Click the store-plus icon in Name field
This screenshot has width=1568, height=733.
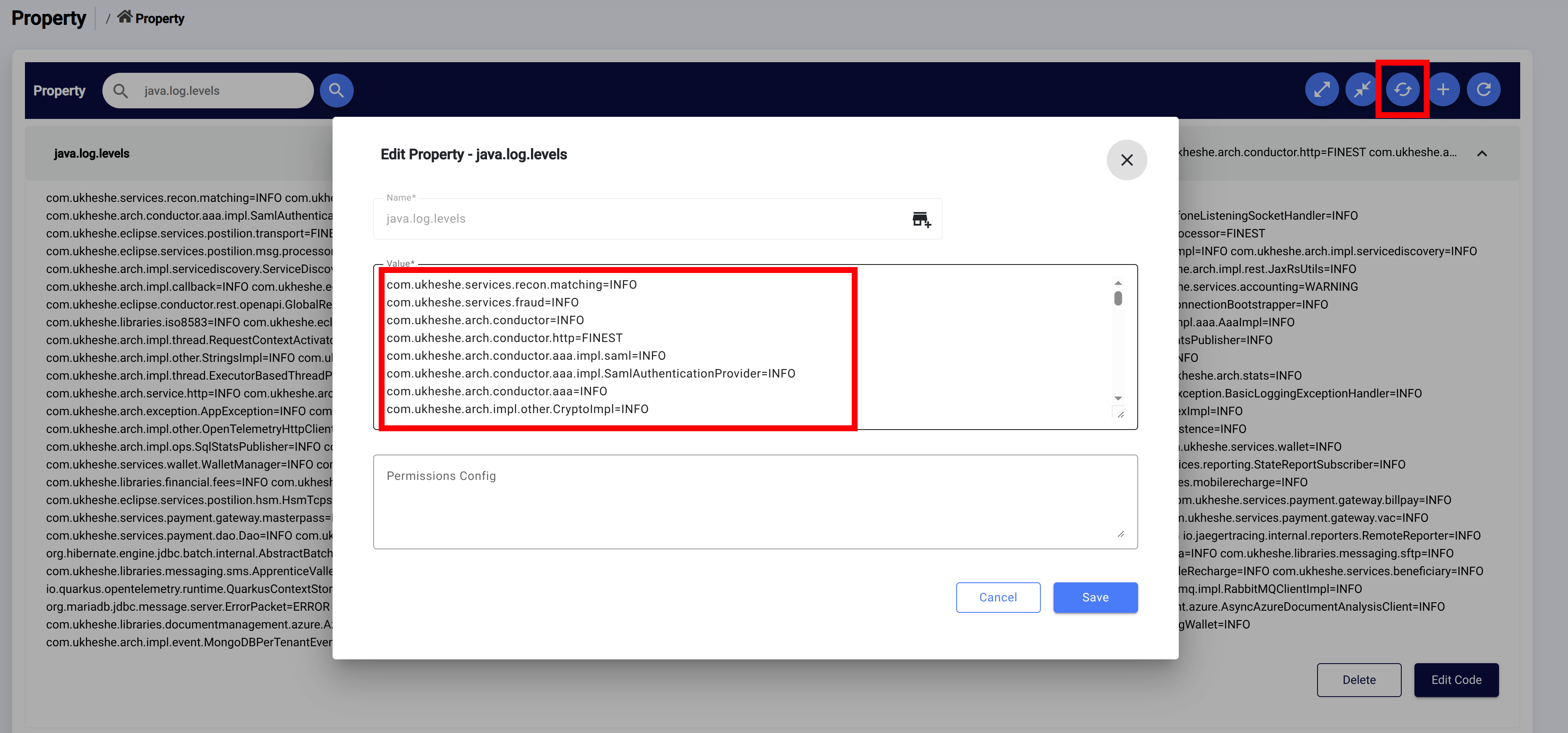pyautogui.click(x=921, y=219)
